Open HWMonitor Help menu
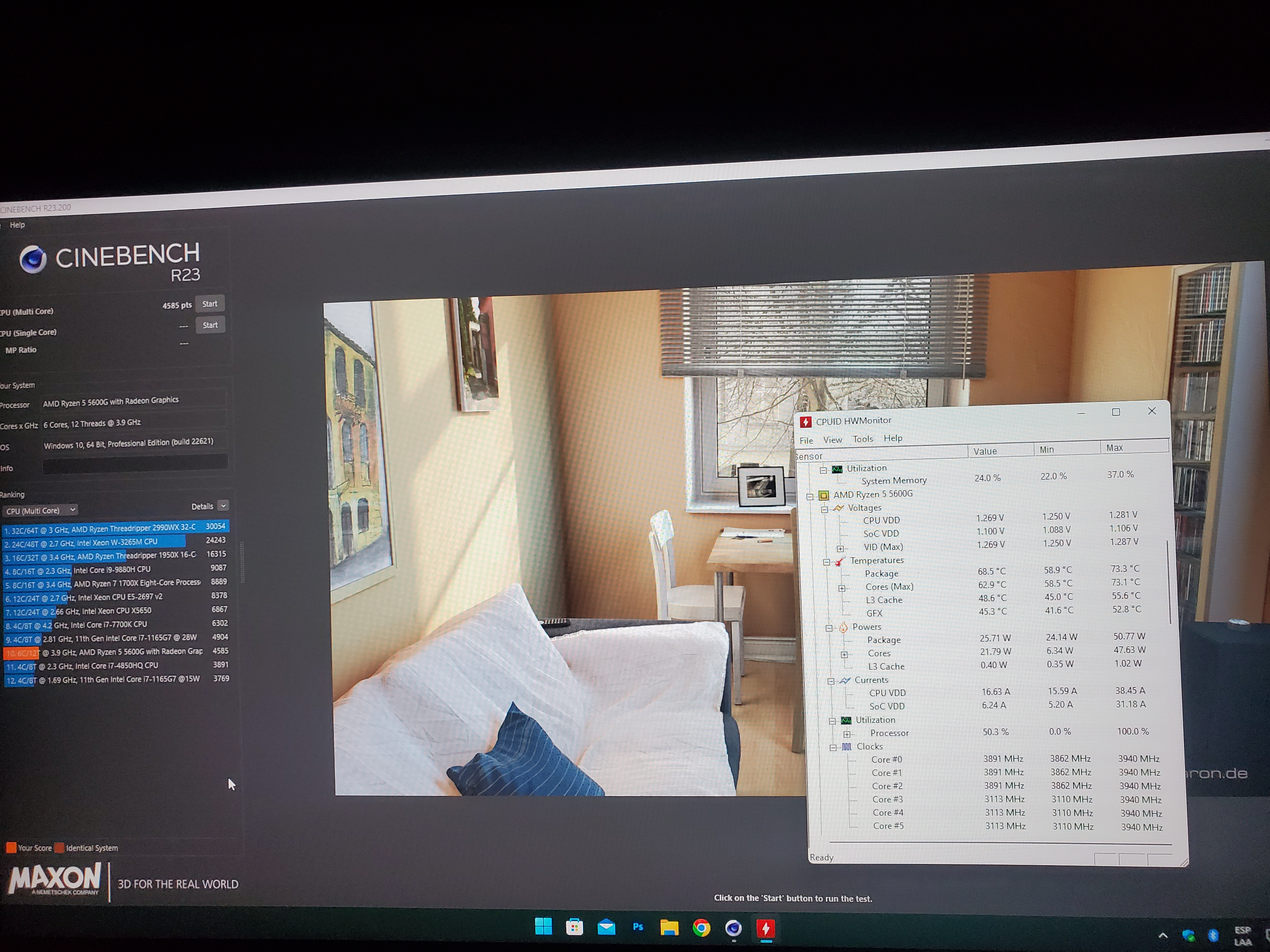Viewport: 1270px width, 952px height. tap(893, 439)
